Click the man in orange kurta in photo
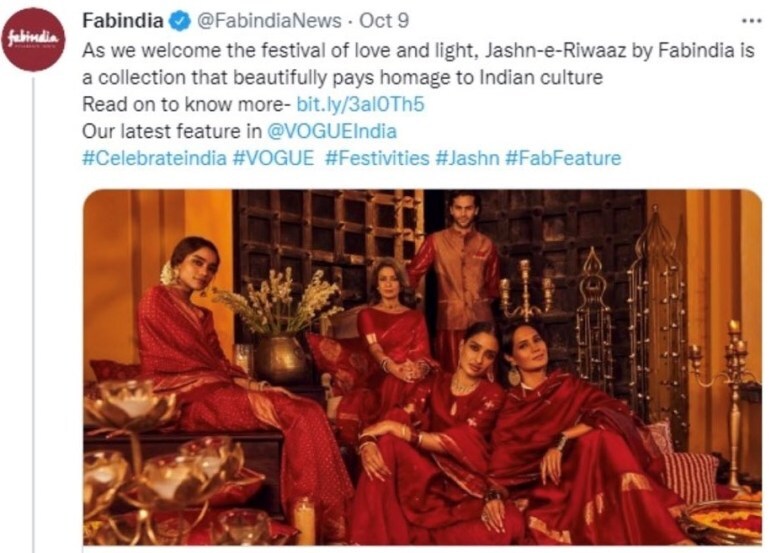782x553 pixels. tap(456, 269)
